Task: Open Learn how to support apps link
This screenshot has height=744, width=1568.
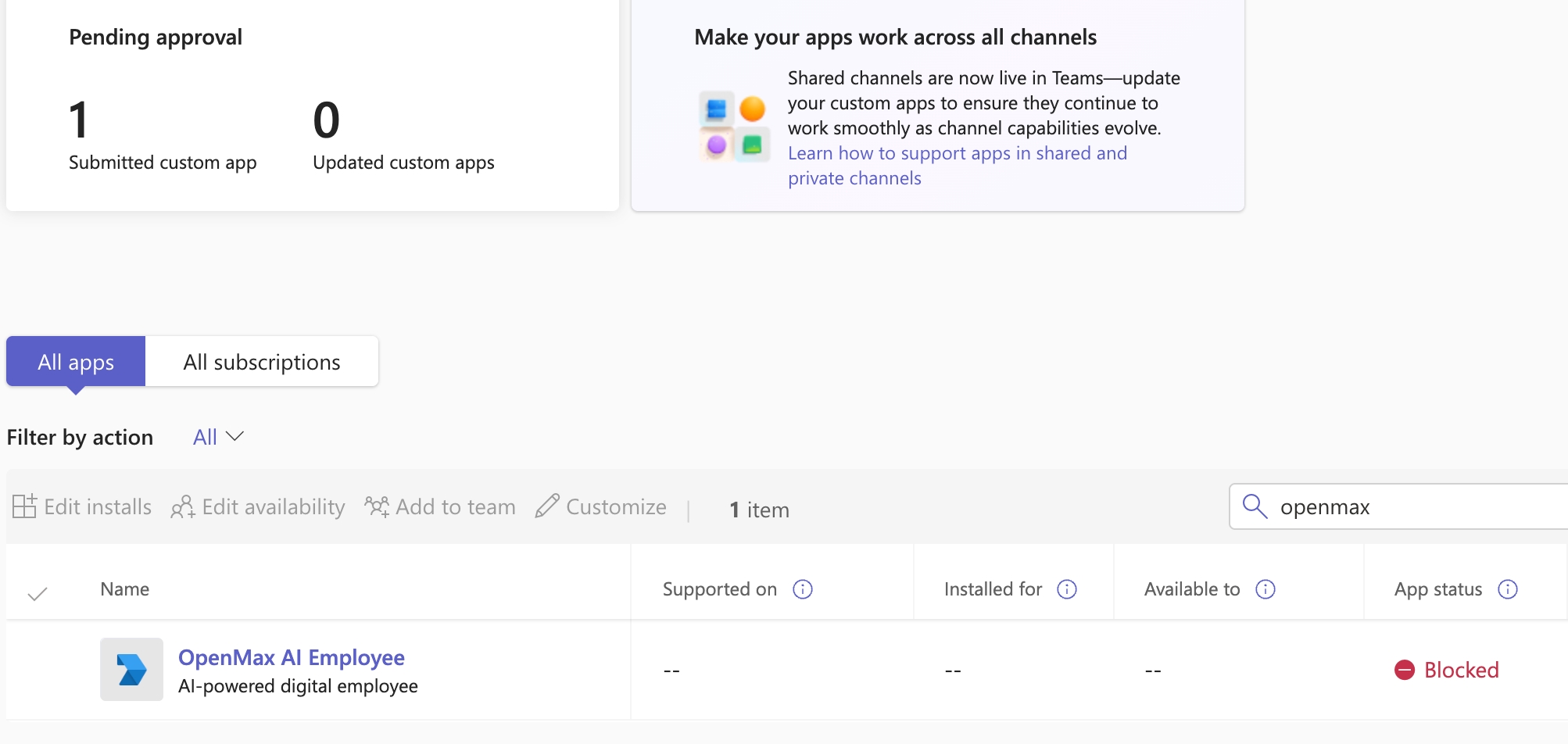Action: (x=958, y=166)
